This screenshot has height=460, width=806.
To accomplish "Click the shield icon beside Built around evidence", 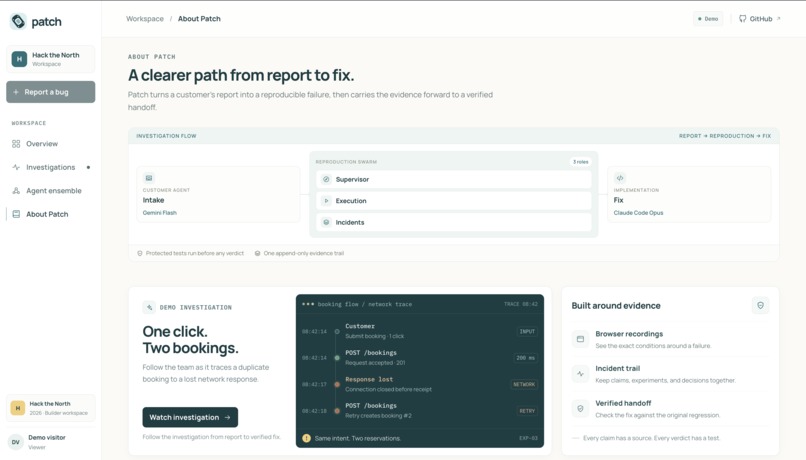I will 760,305.
